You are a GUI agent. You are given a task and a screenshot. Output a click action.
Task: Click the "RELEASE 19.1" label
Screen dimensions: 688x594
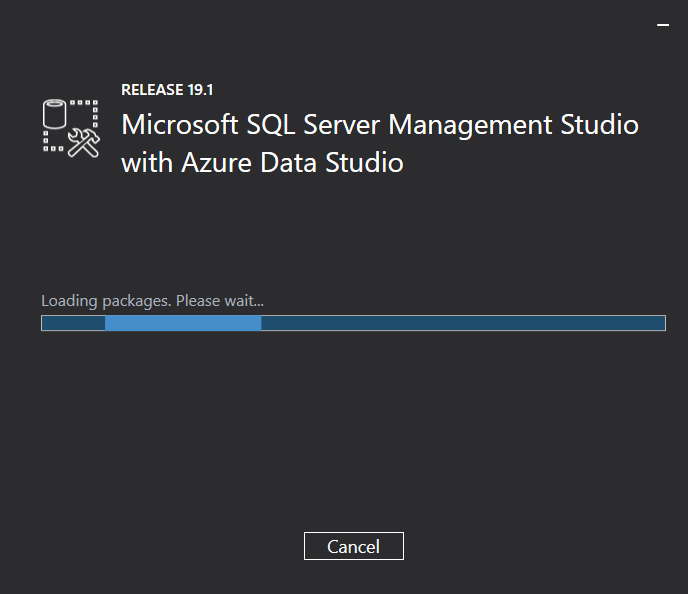coord(167,90)
